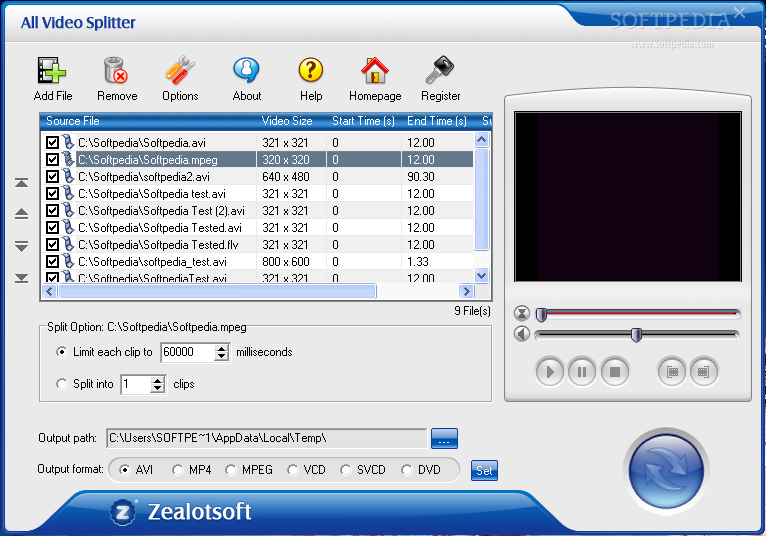Choose VCD output format
Image resolution: width=766 pixels, height=536 pixels.
point(293,470)
